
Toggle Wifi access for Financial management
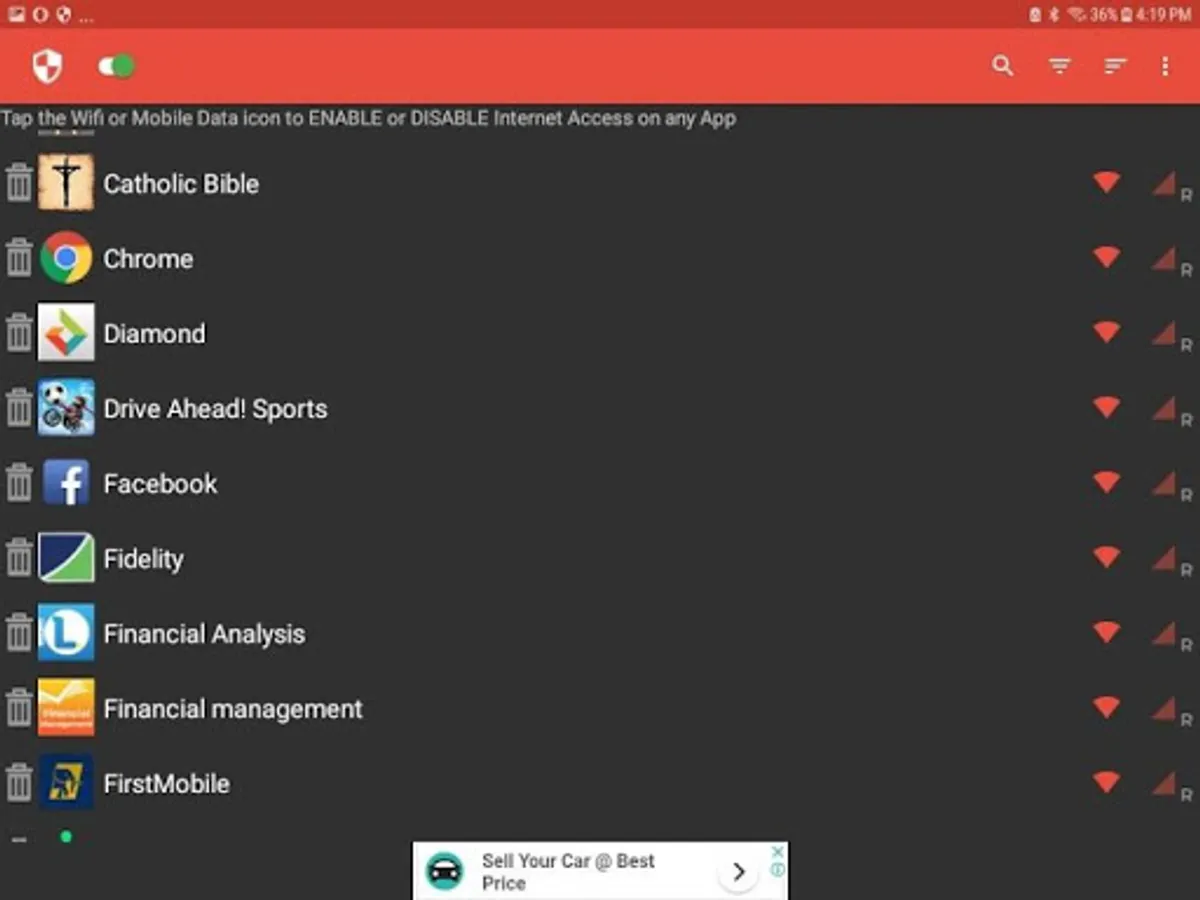point(1106,707)
